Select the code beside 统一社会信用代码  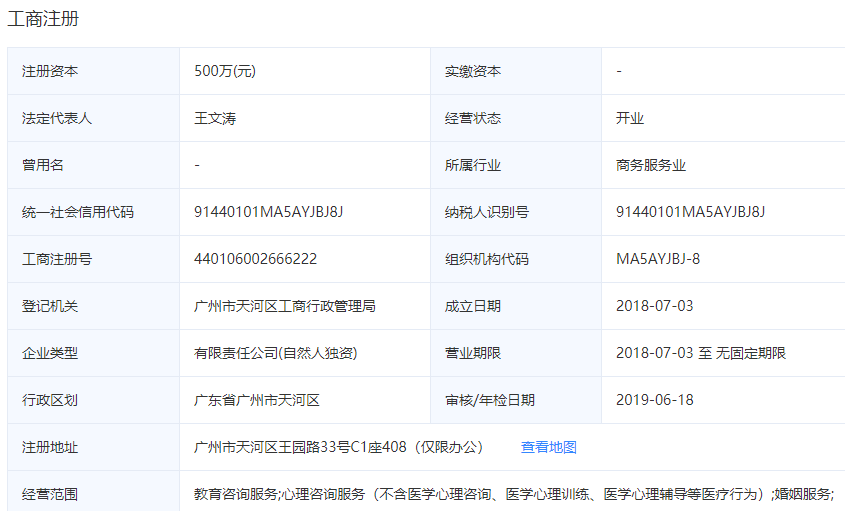click(x=268, y=212)
